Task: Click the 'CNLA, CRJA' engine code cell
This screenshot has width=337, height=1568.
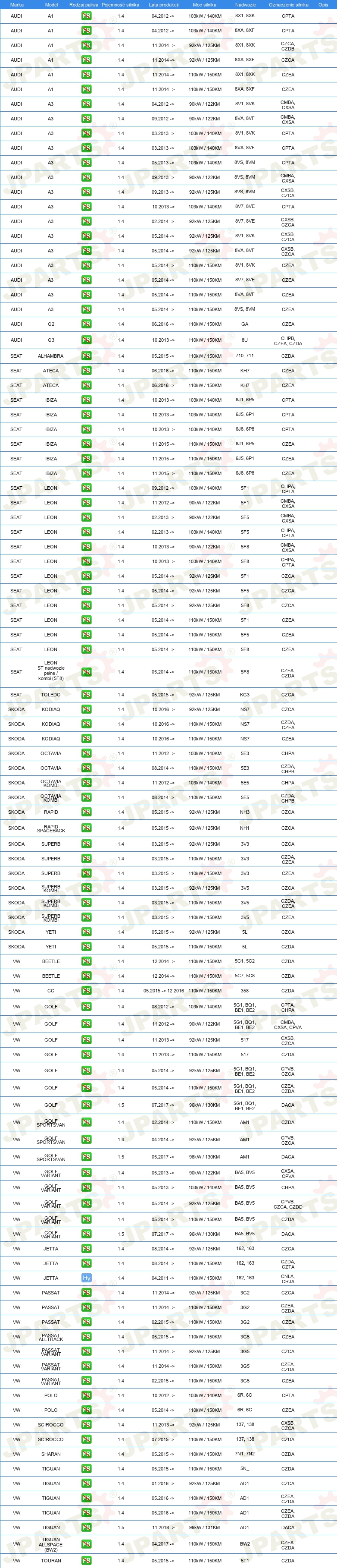Action: tap(288, 1279)
